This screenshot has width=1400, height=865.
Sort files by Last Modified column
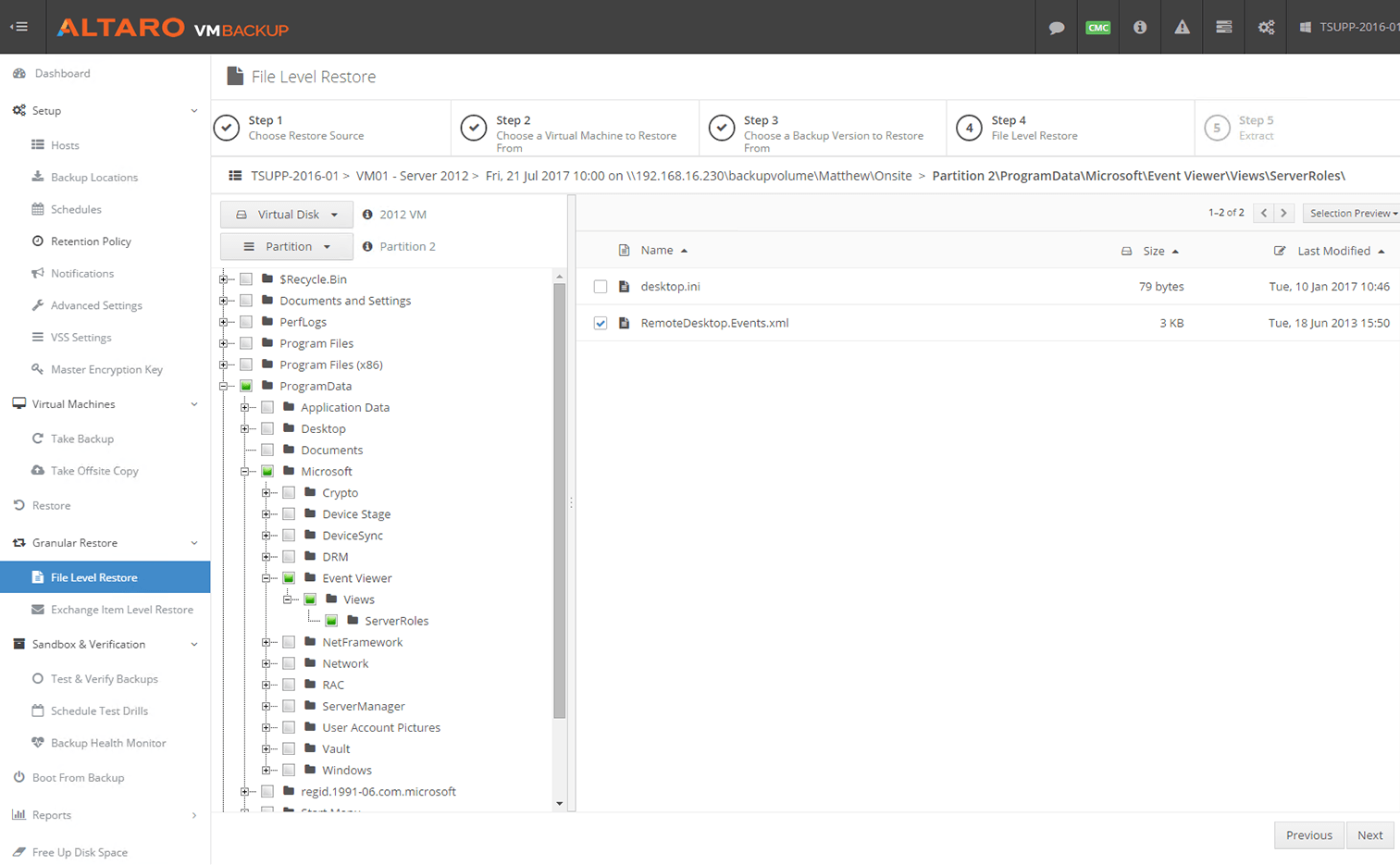[1341, 251]
